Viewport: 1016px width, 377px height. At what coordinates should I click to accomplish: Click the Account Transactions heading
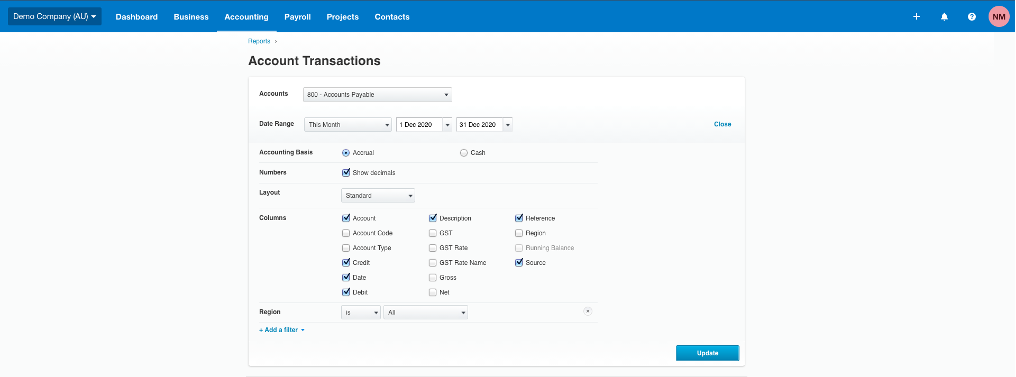coord(314,61)
